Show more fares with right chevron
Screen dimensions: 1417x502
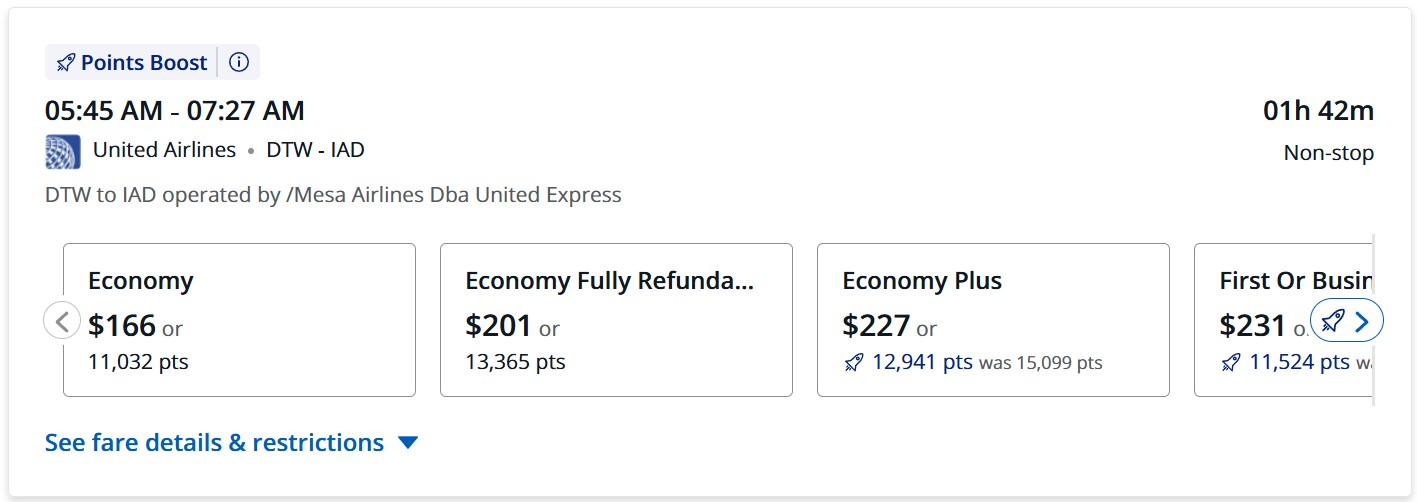tap(1361, 321)
